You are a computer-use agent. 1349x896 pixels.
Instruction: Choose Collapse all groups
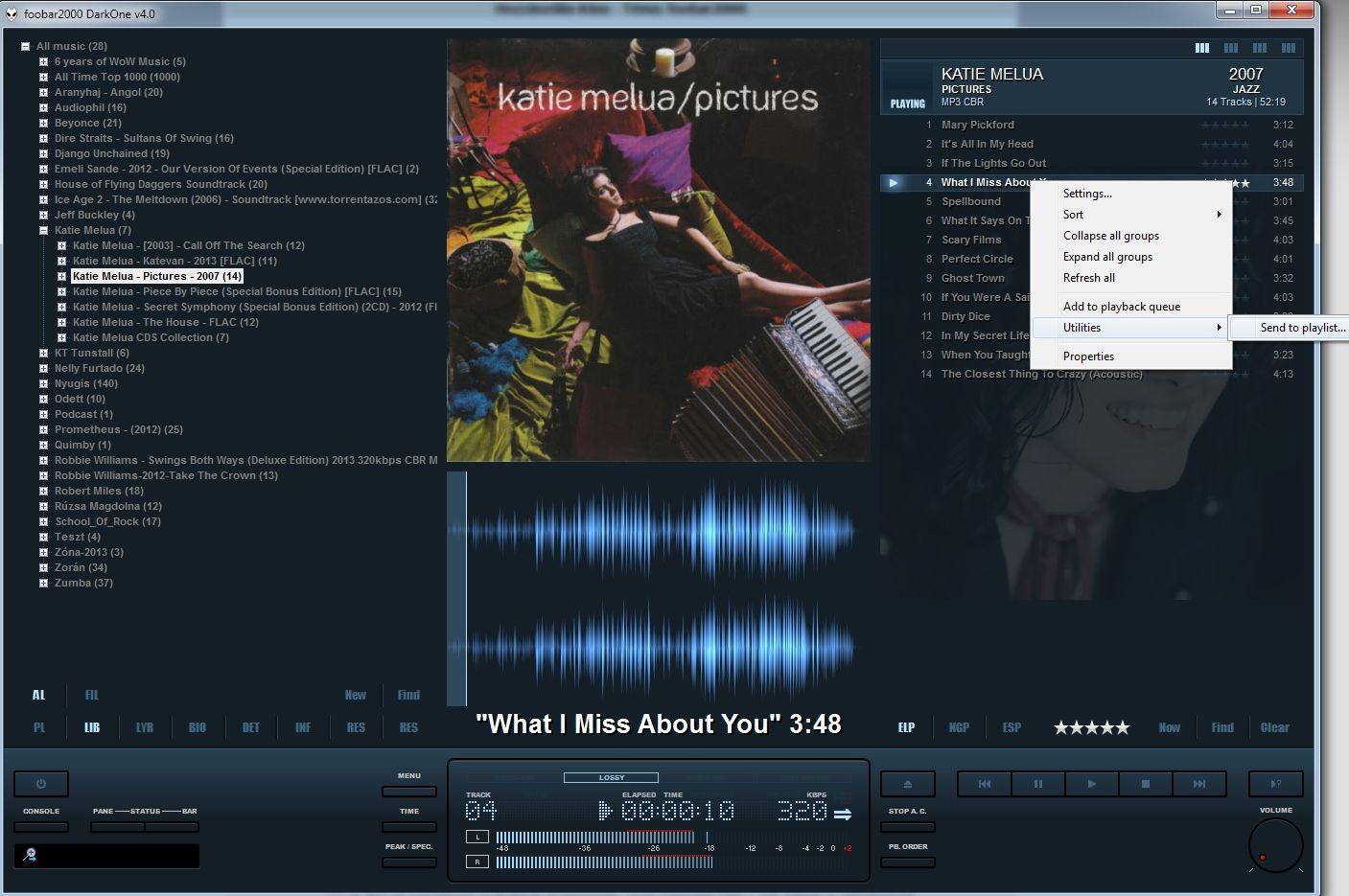tap(1131, 236)
